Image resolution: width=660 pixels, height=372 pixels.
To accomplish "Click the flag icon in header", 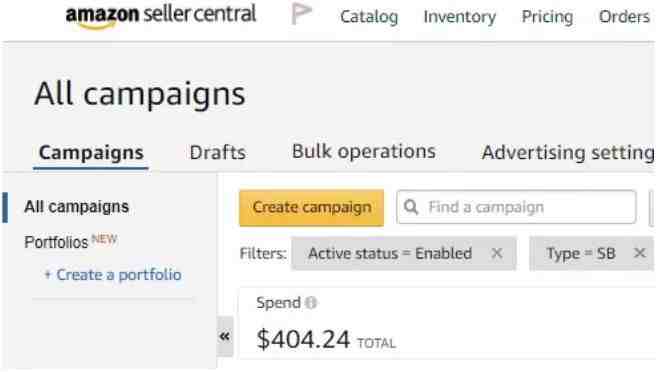I will pos(301,14).
